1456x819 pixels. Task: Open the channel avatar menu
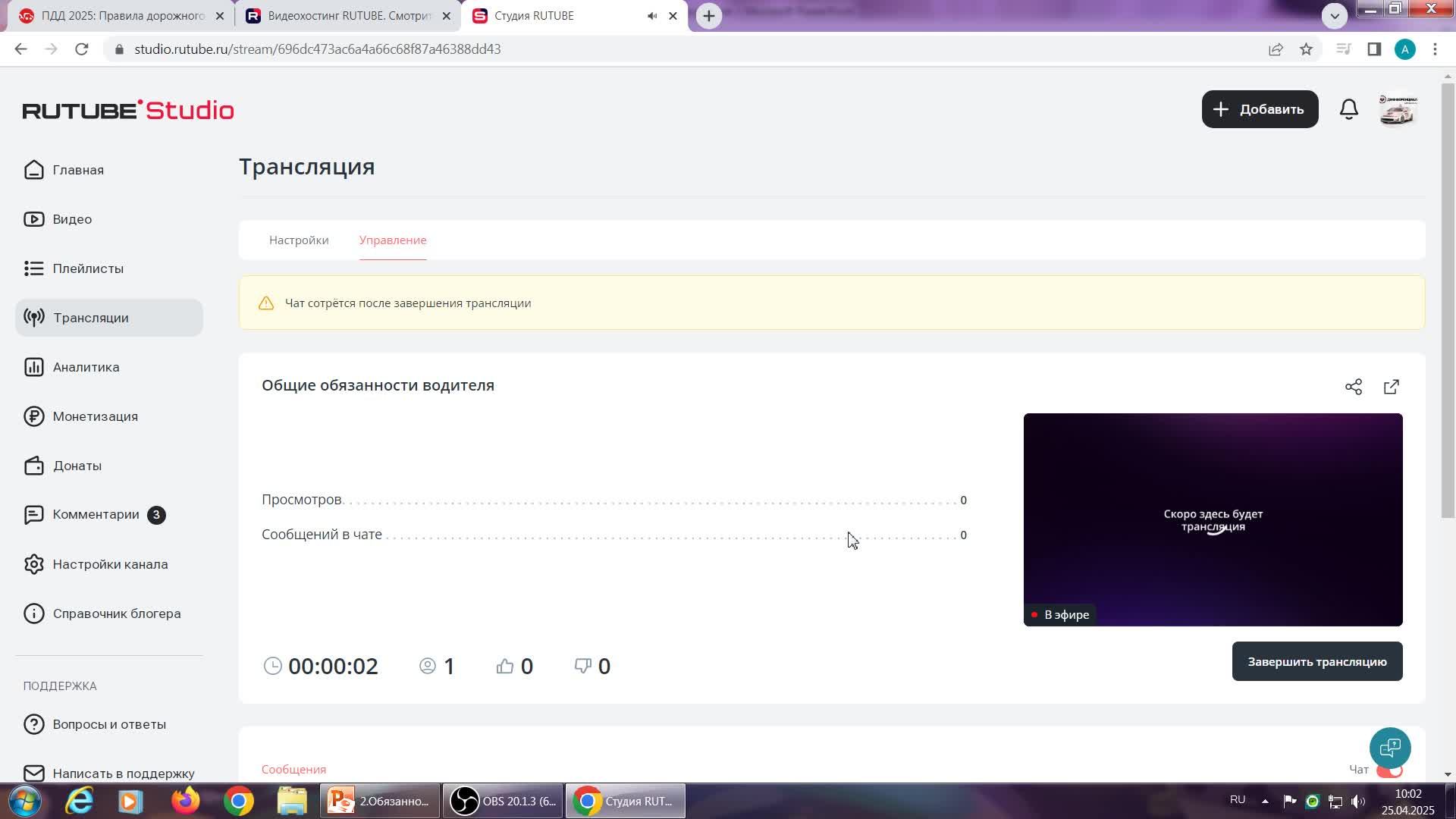click(1398, 110)
